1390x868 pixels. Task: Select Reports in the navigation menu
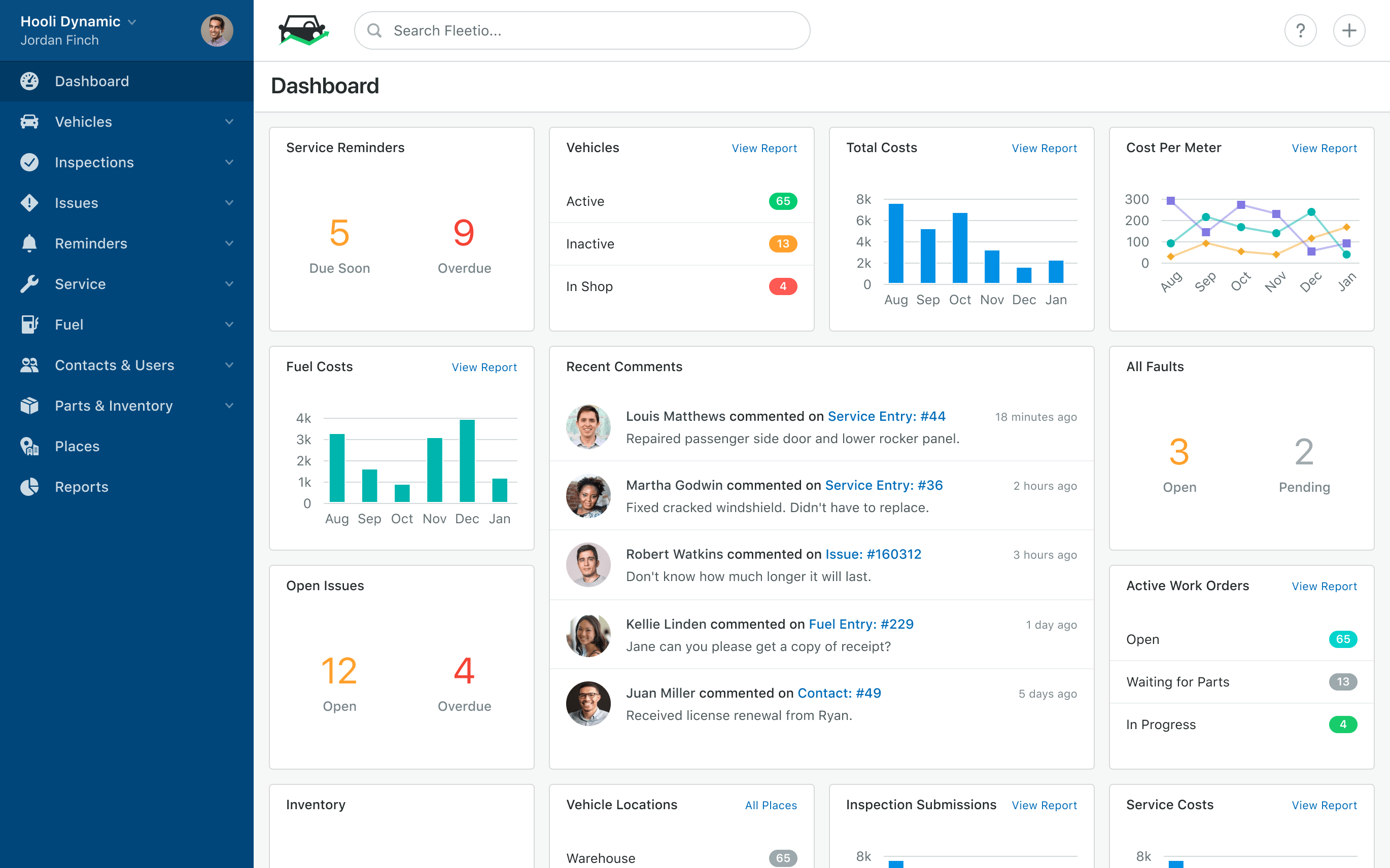click(81, 486)
